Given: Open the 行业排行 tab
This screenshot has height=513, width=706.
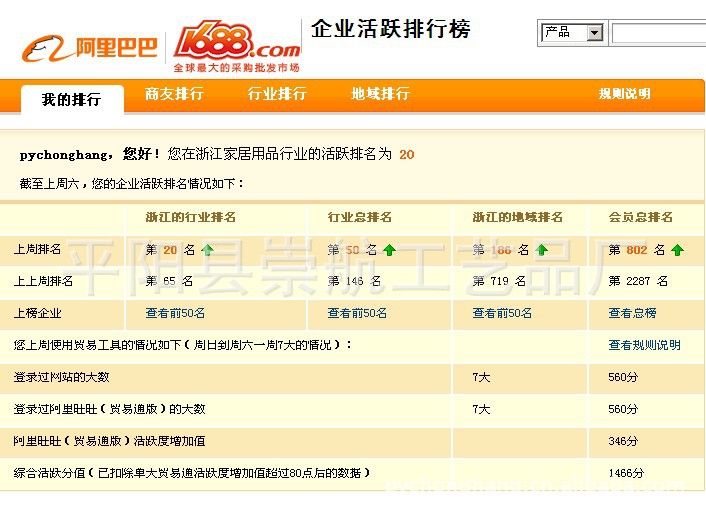Looking at the screenshot, I should tap(277, 94).
